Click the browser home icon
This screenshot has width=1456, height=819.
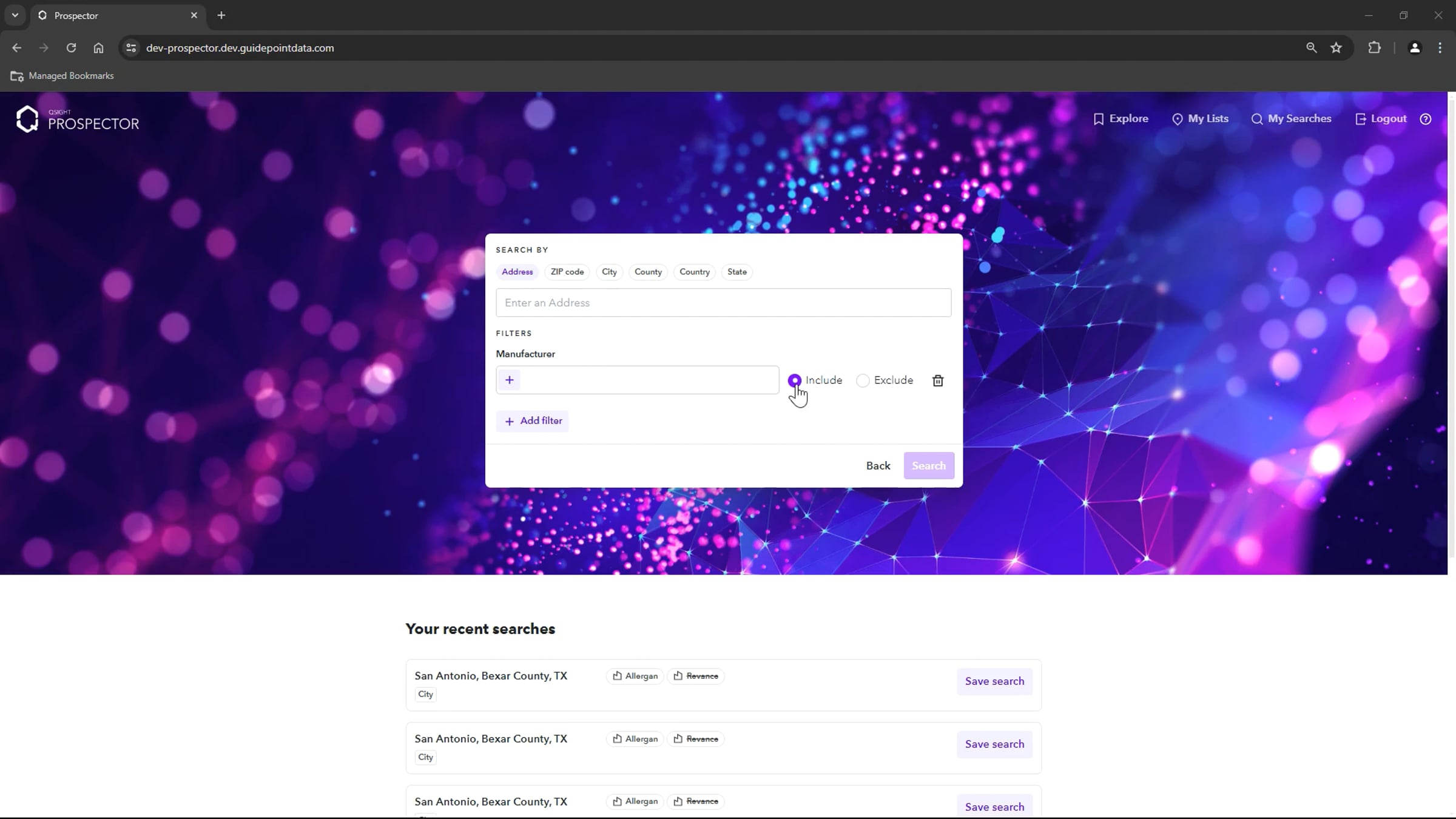pos(98,48)
